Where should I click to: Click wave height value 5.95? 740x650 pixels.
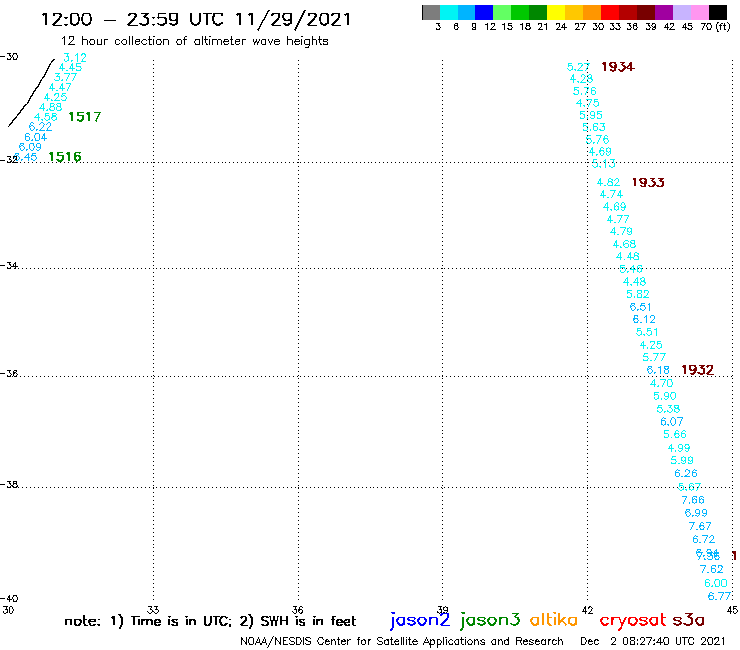coord(591,115)
